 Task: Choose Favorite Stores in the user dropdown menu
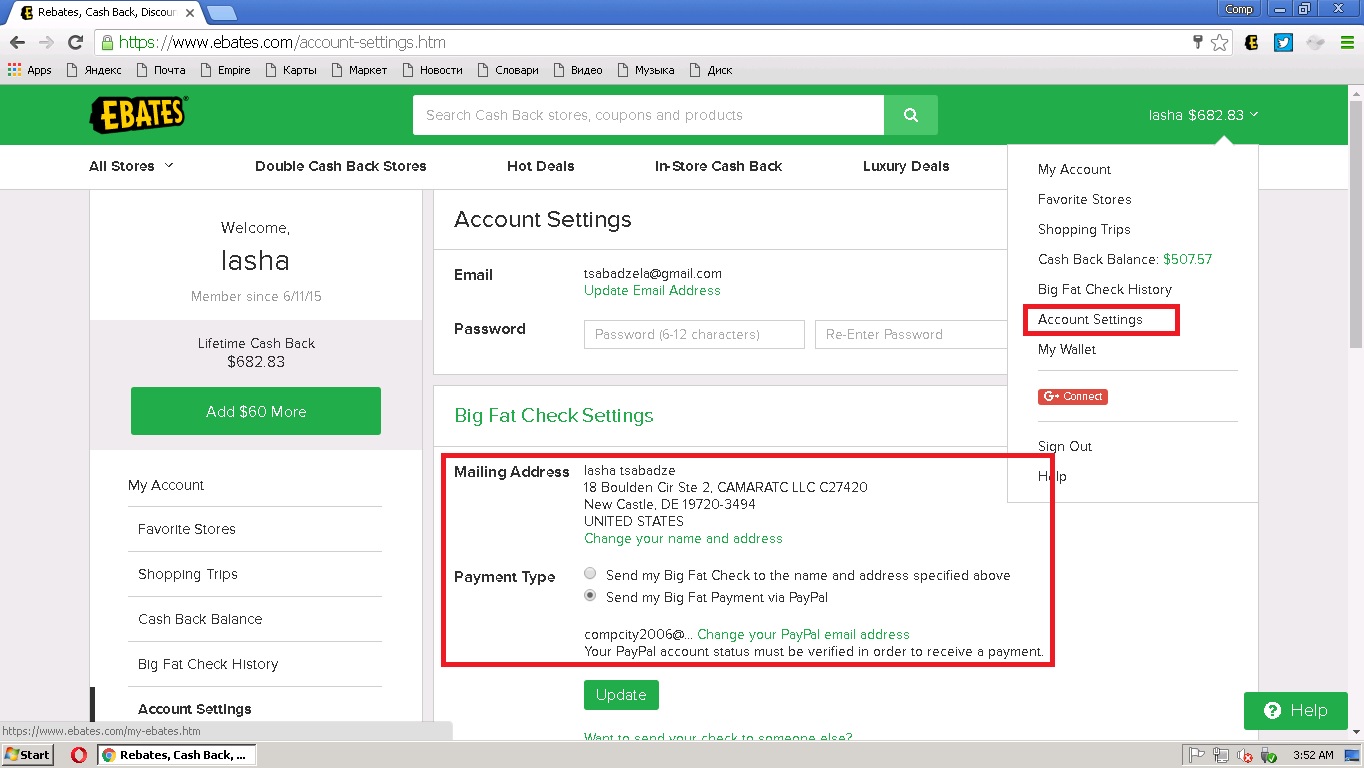click(x=1085, y=200)
